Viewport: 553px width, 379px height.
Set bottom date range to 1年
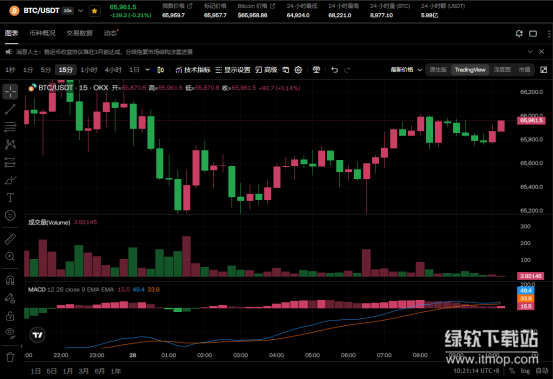coord(116,371)
